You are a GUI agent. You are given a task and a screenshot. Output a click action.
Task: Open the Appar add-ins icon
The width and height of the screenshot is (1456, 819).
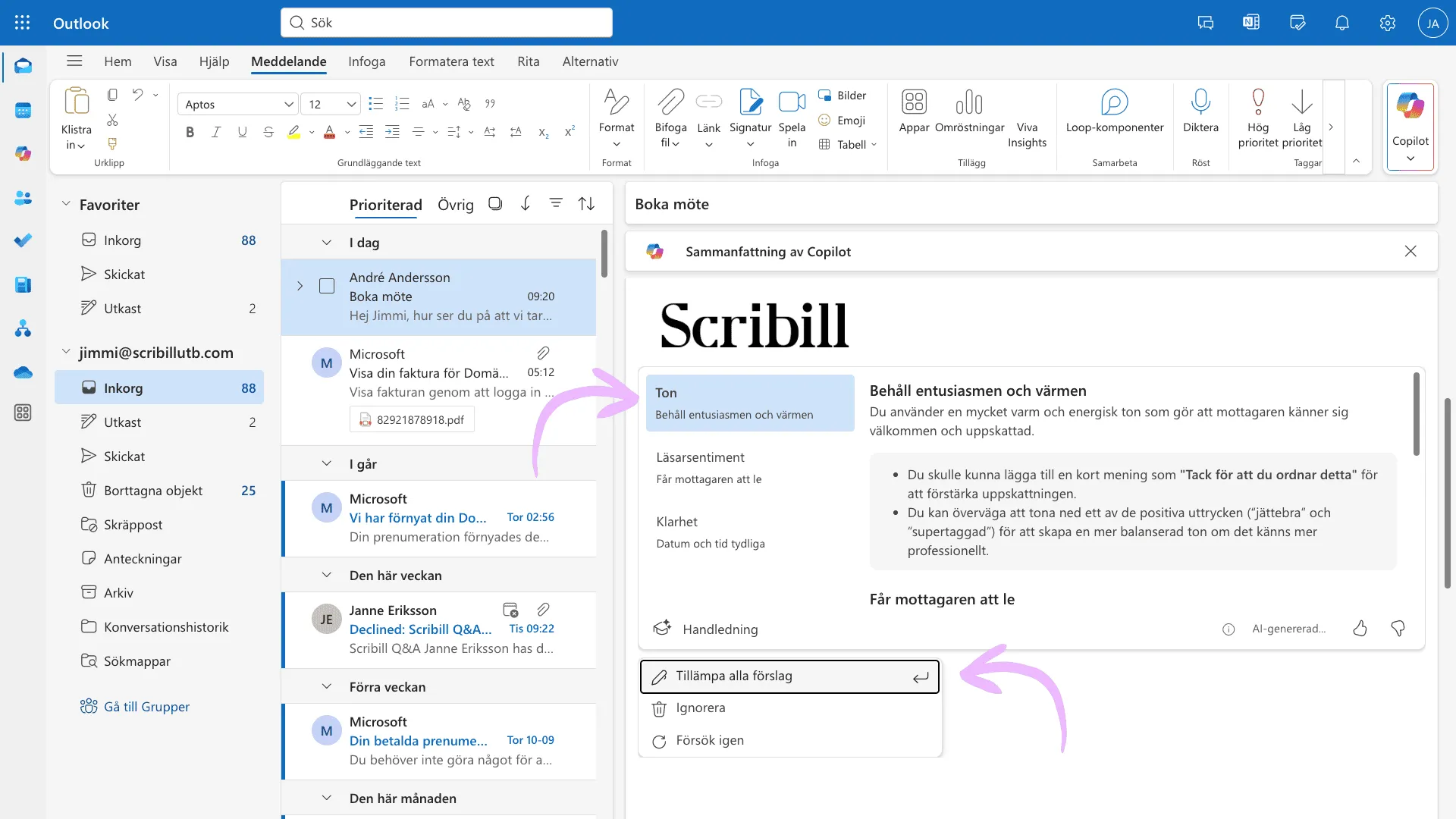point(914,102)
